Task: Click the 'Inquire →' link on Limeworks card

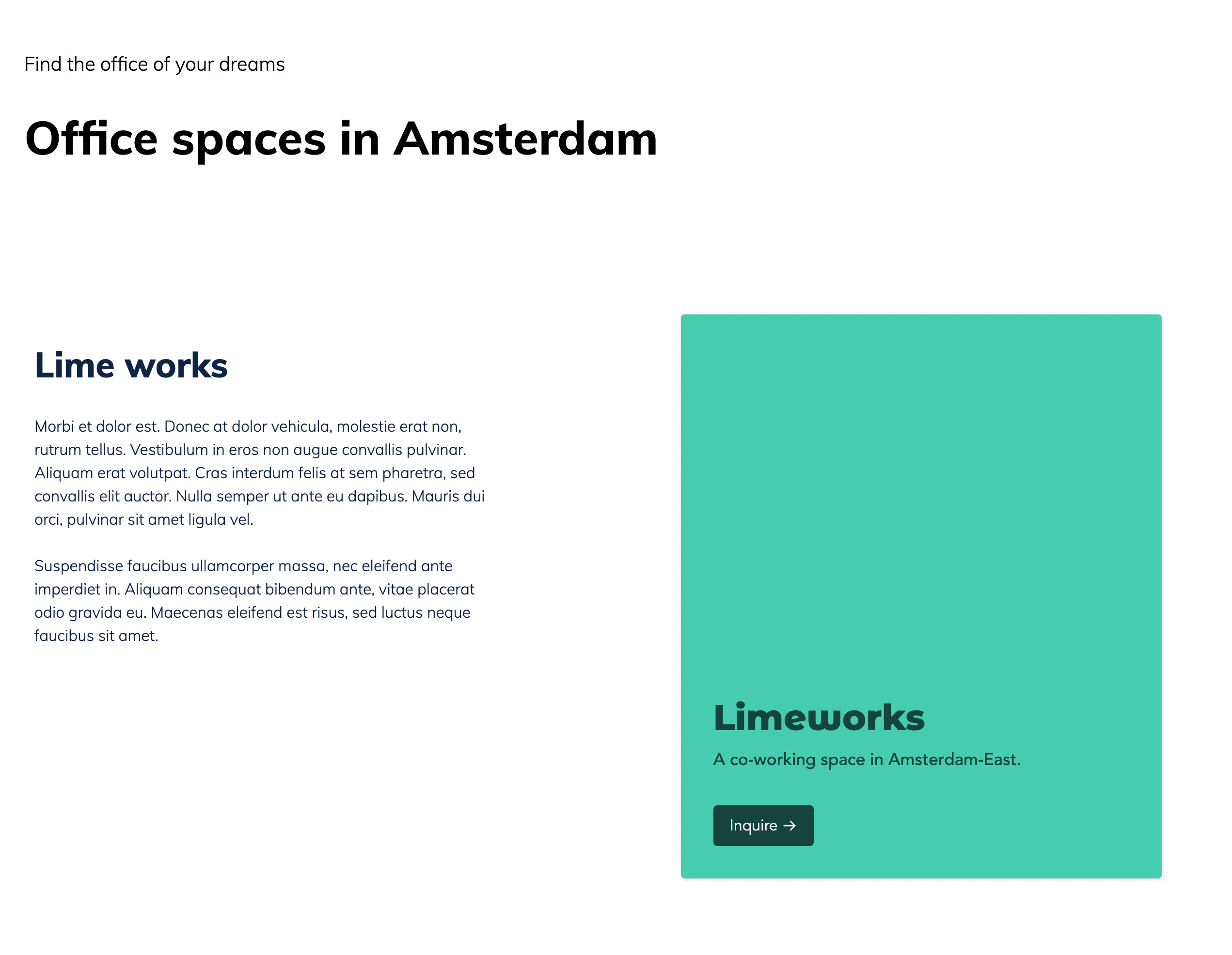Action: pos(762,825)
